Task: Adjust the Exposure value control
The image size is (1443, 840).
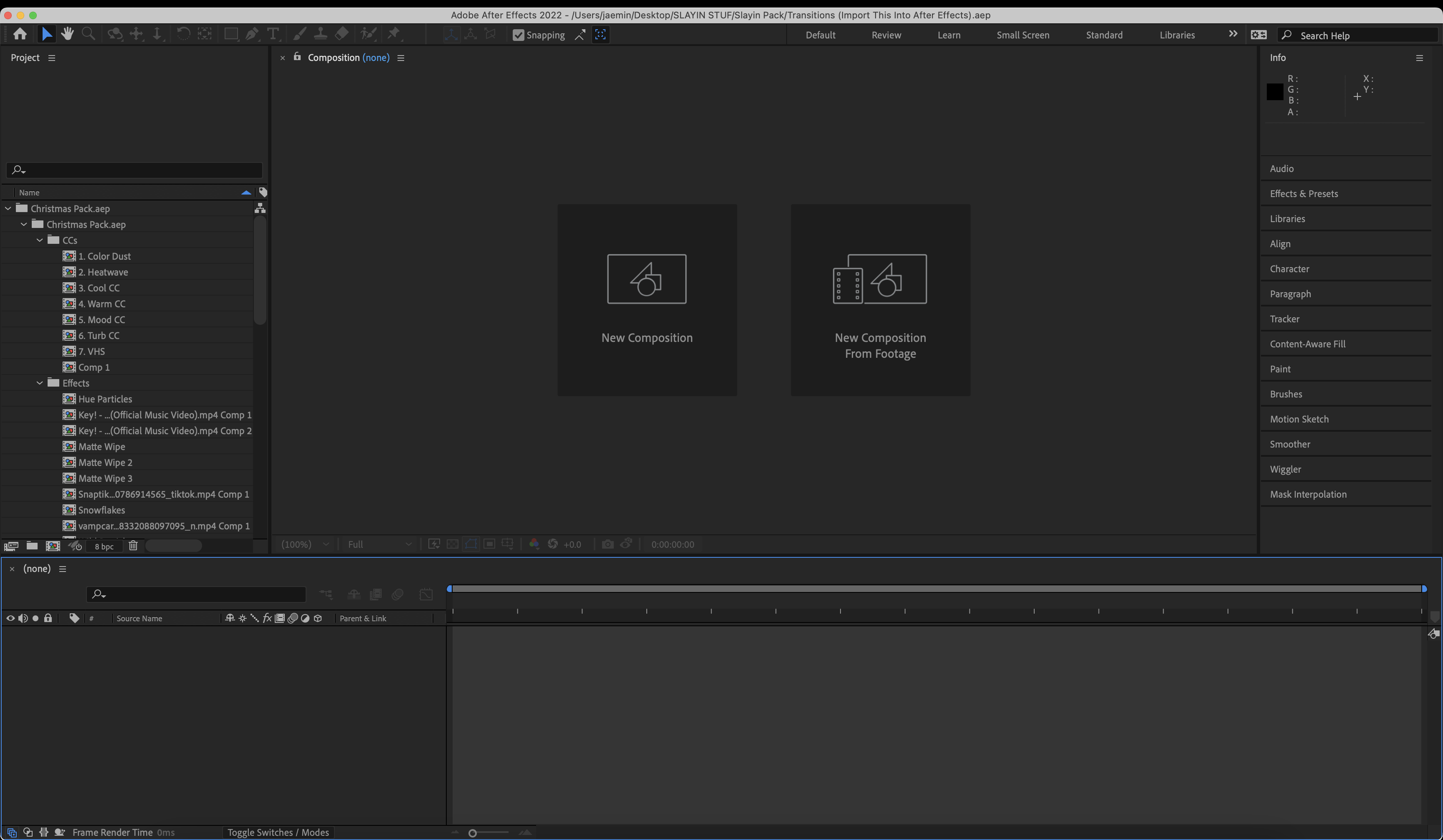Action: 572,544
